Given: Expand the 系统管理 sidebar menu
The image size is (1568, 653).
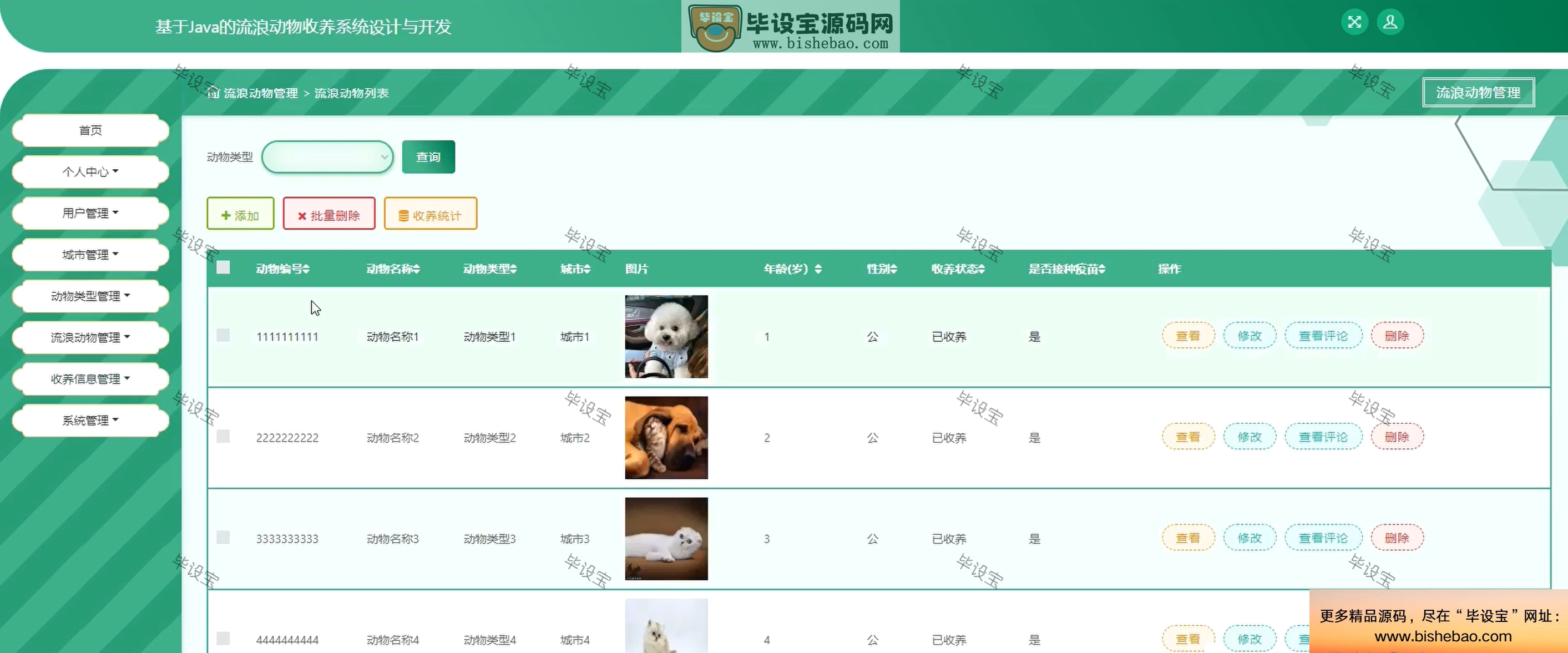Looking at the screenshot, I should pyautogui.click(x=90, y=420).
